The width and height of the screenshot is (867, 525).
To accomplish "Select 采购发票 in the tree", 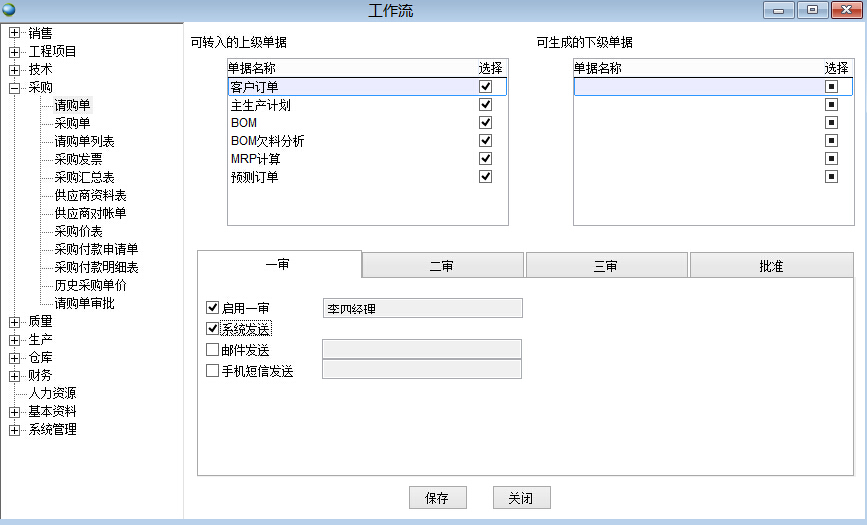I will 78,159.
